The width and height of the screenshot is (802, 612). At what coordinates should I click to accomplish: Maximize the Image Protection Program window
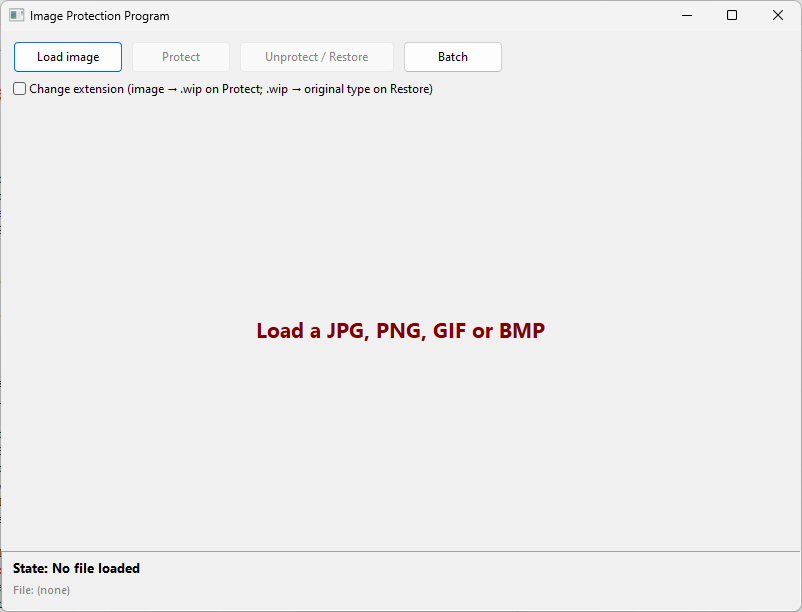(x=732, y=15)
